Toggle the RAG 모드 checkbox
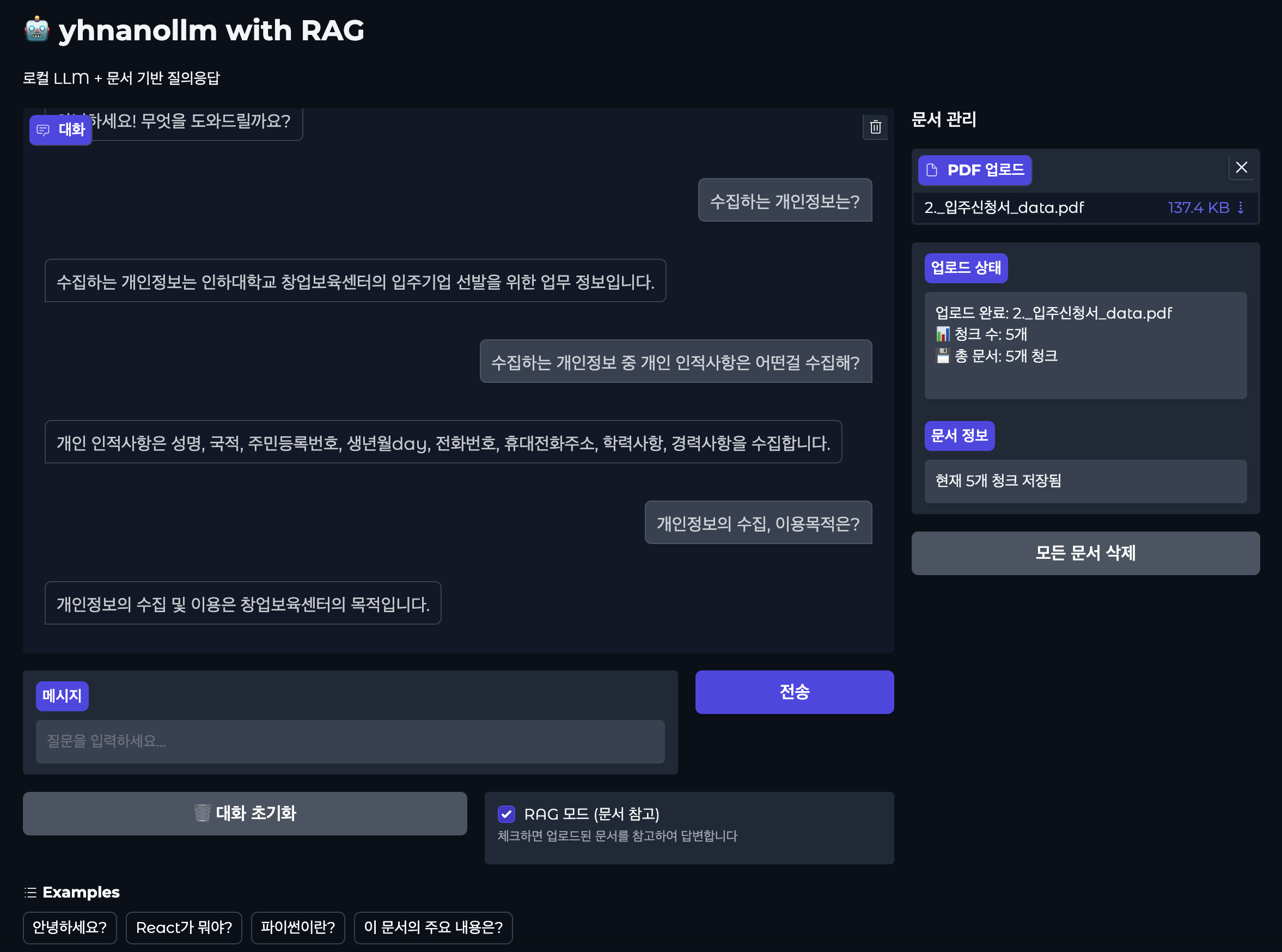The height and width of the screenshot is (952, 1282). point(506,814)
